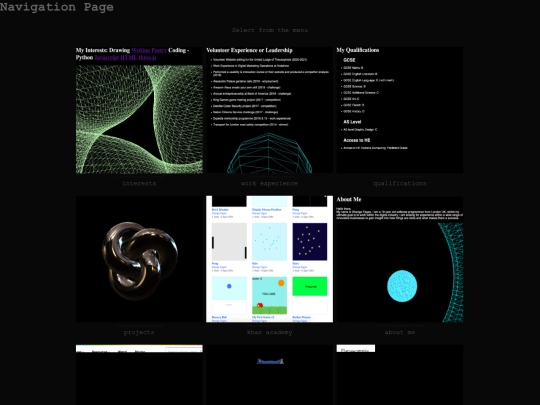Click the Display Mouse Position title link
Image resolution: width=540 pixels, height=405 pixels.
tap(267, 209)
